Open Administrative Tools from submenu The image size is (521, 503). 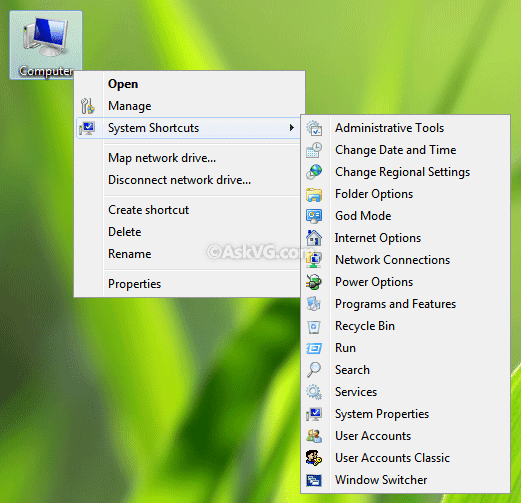405,128
